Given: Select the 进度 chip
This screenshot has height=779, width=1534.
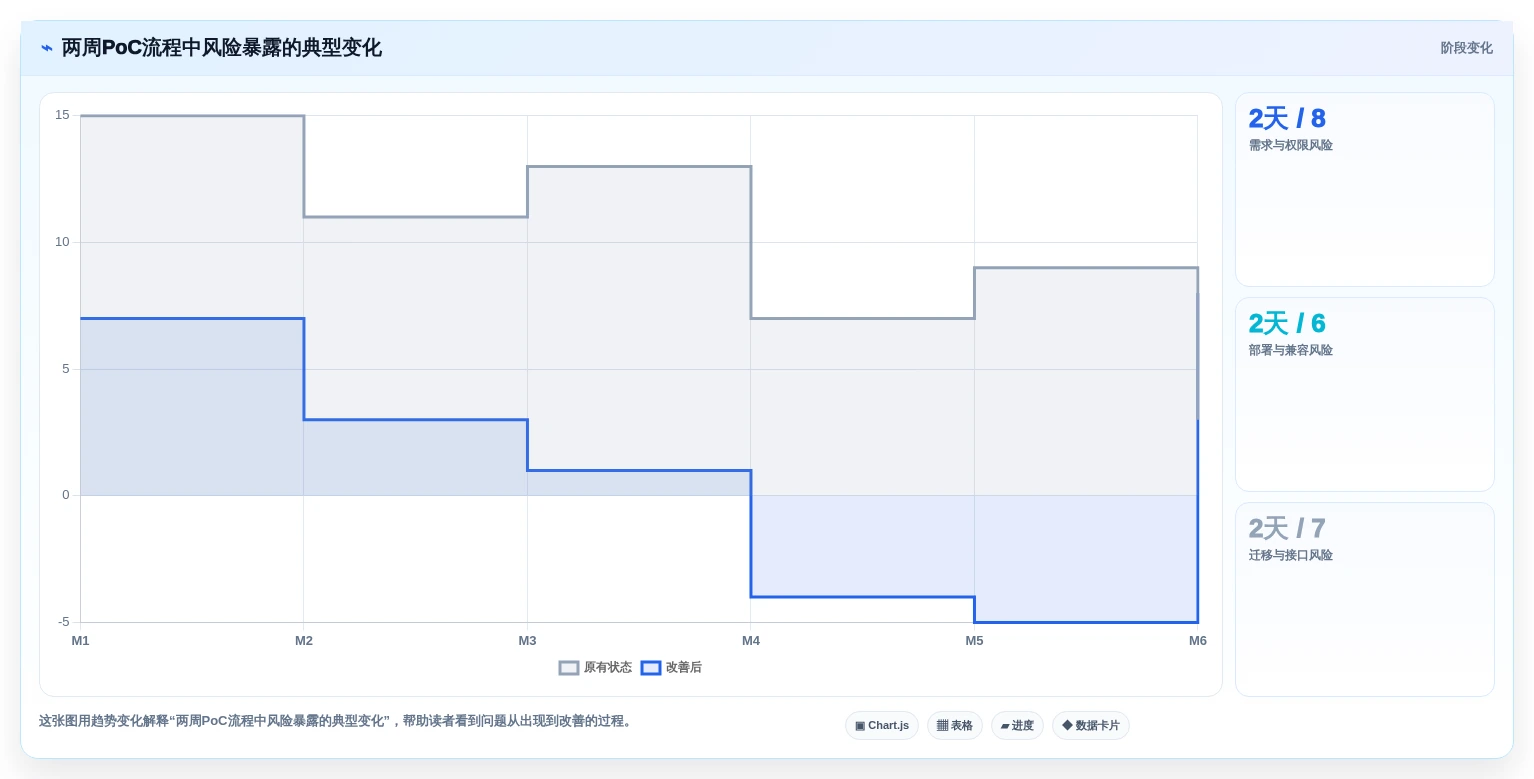Looking at the screenshot, I should click(1017, 726).
